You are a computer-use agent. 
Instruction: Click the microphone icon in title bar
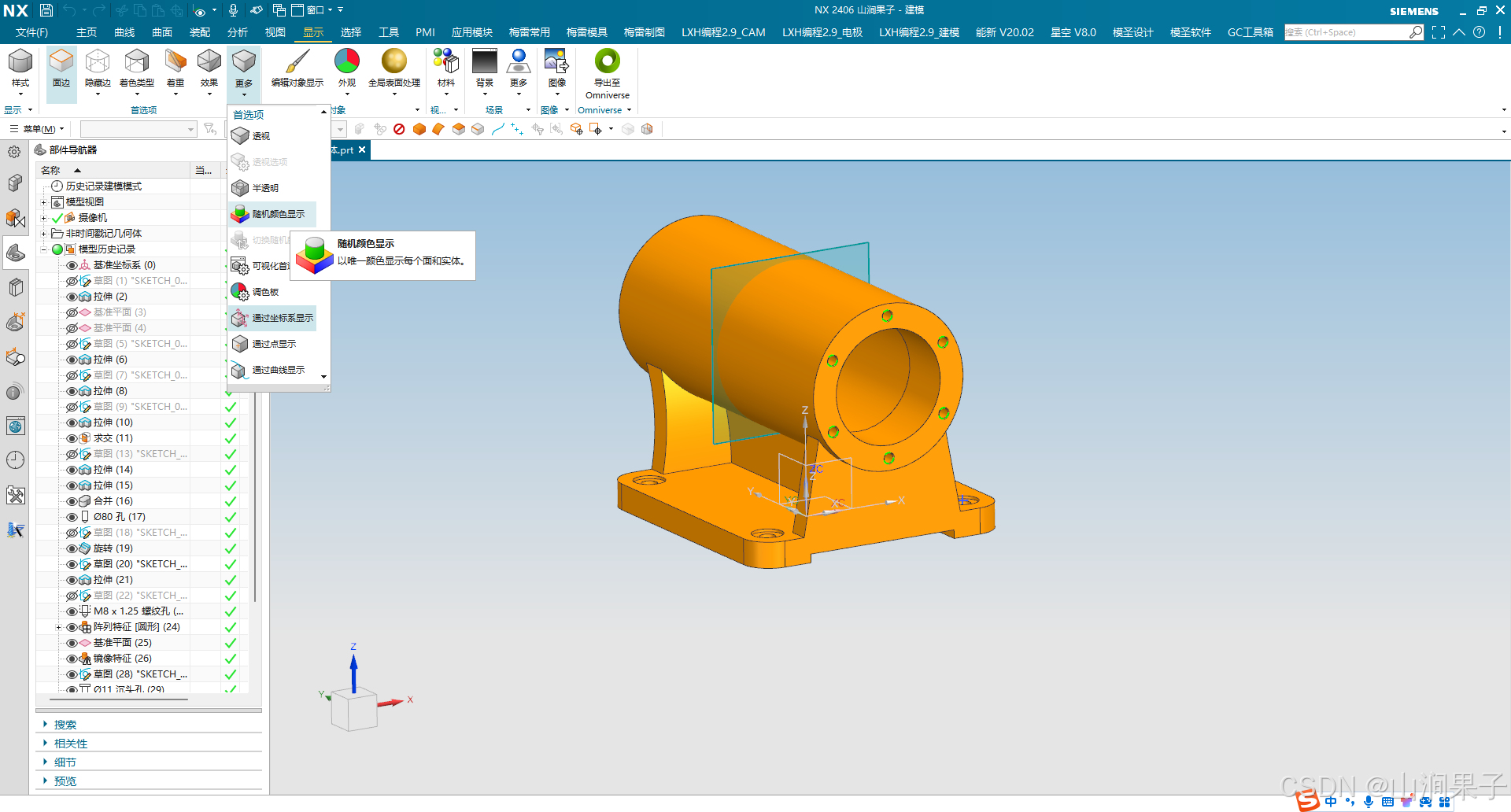click(233, 10)
